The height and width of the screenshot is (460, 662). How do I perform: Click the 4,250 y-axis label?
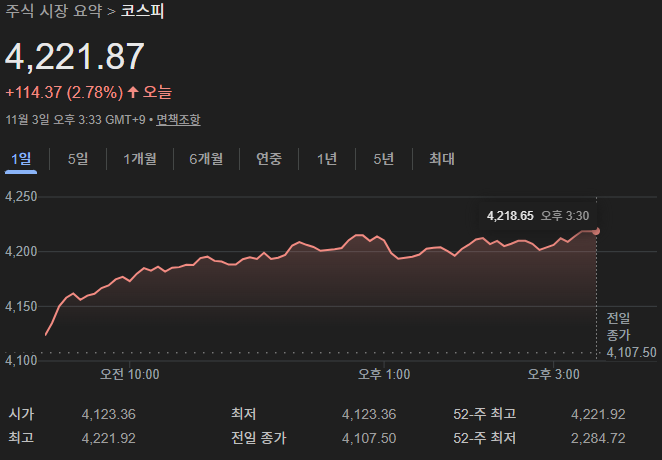(x=21, y=197)
